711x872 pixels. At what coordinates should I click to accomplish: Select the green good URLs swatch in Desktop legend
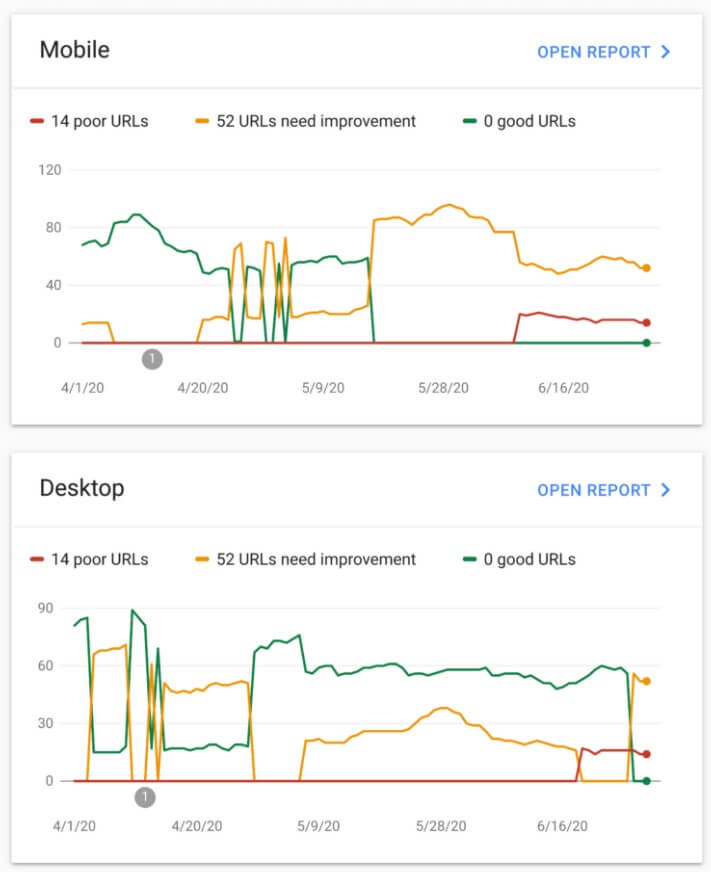coord(470,559)
